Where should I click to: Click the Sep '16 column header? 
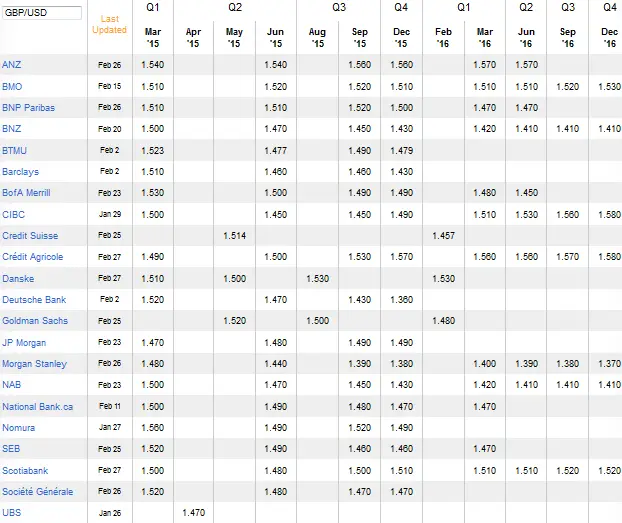click(568, 38)
